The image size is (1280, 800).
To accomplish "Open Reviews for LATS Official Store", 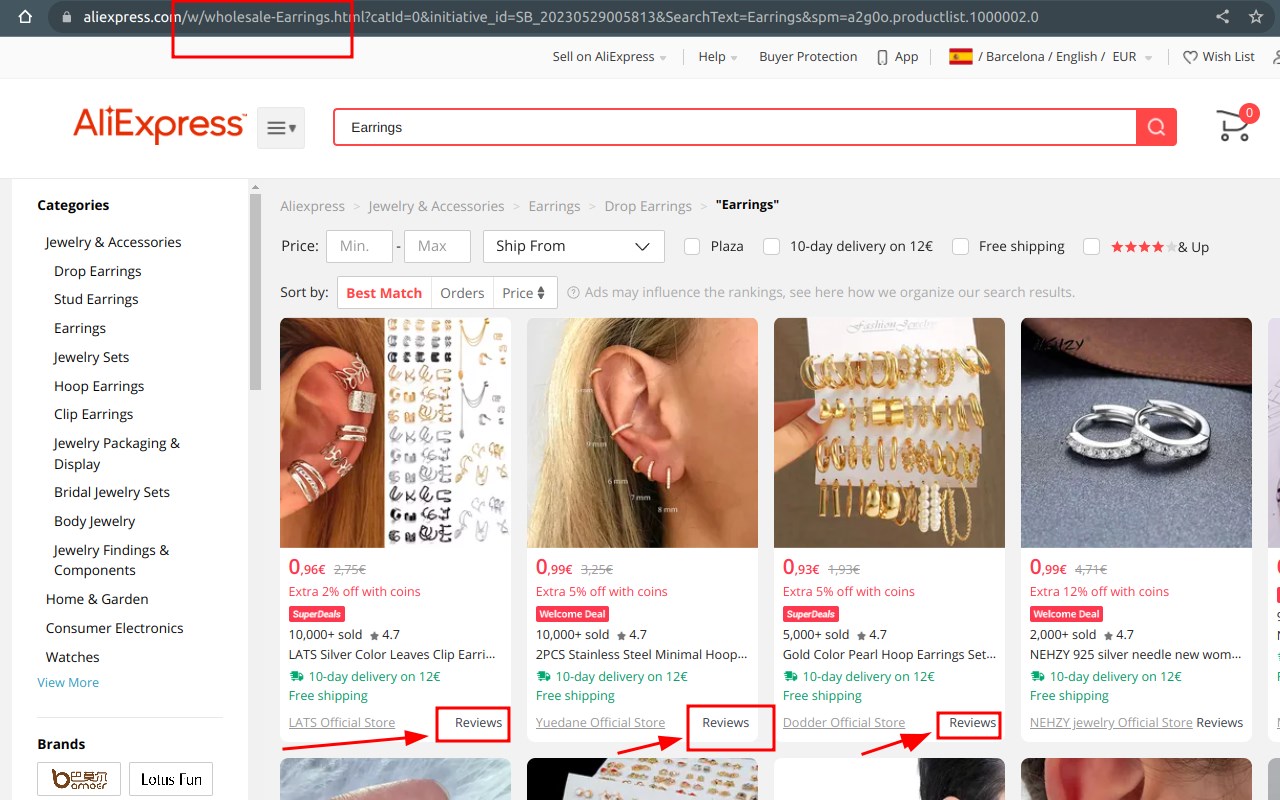I will point(478,722).
